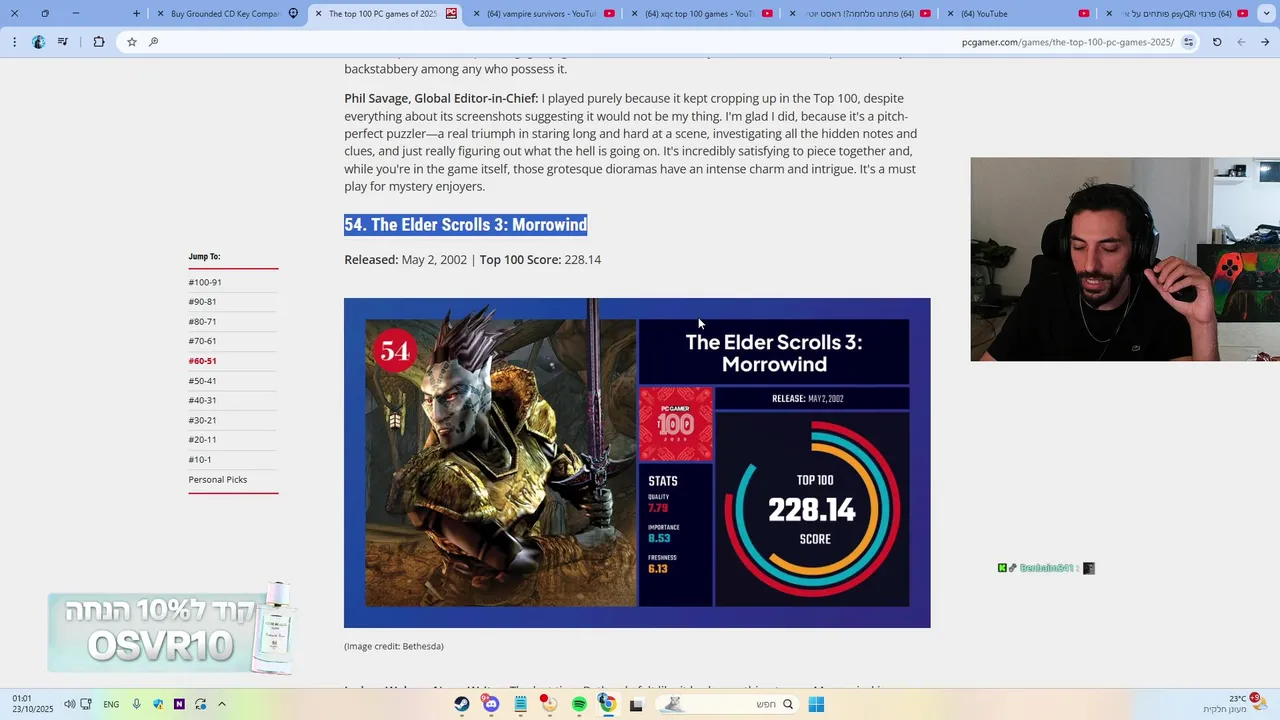
Task: Click the Phil Savage, Global Editor-in-Chief byline
Action: point(441,98)
